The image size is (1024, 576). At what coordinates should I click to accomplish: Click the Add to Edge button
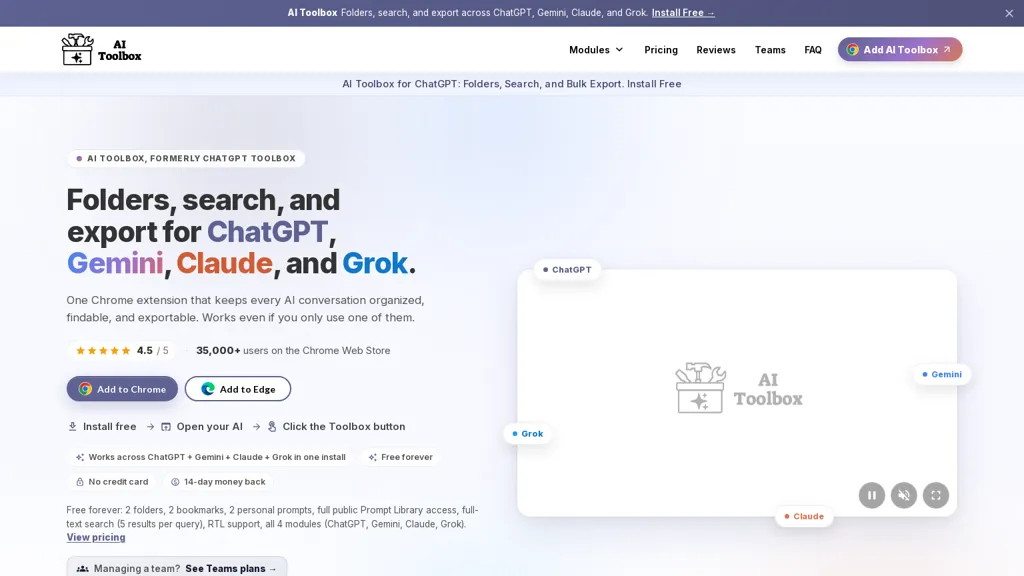(x=238, y=389)
